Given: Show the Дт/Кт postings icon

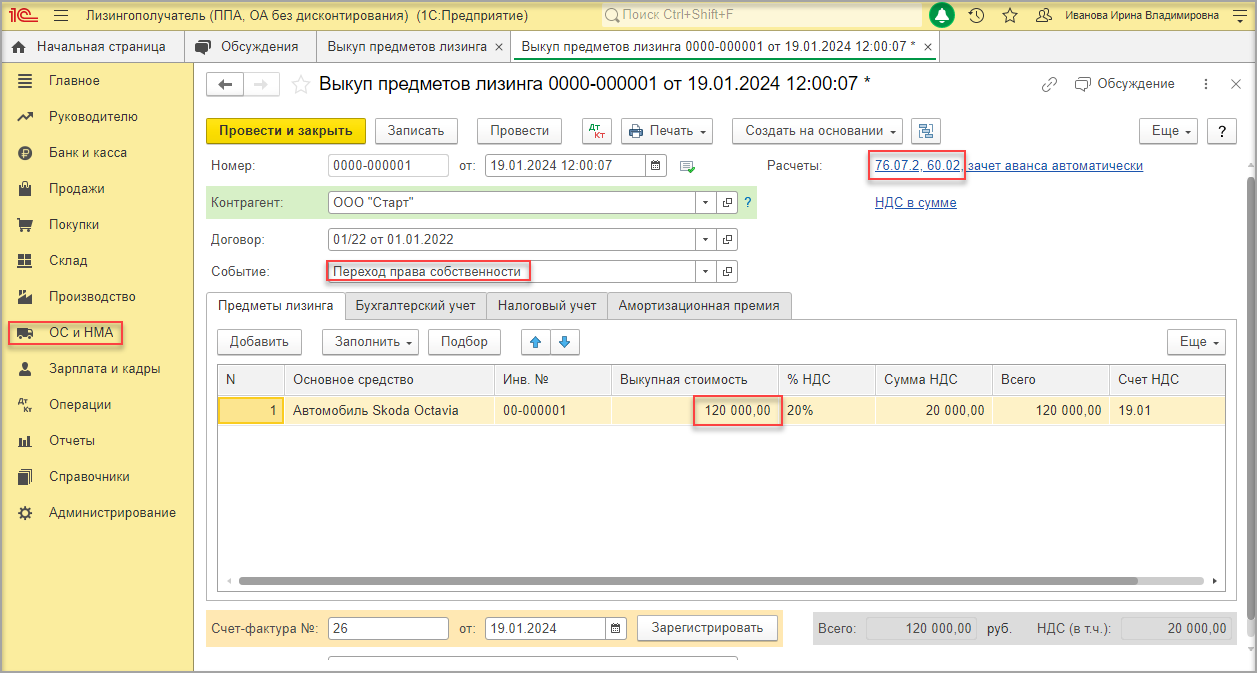Looking at the screenshot, I should point(596,131).
